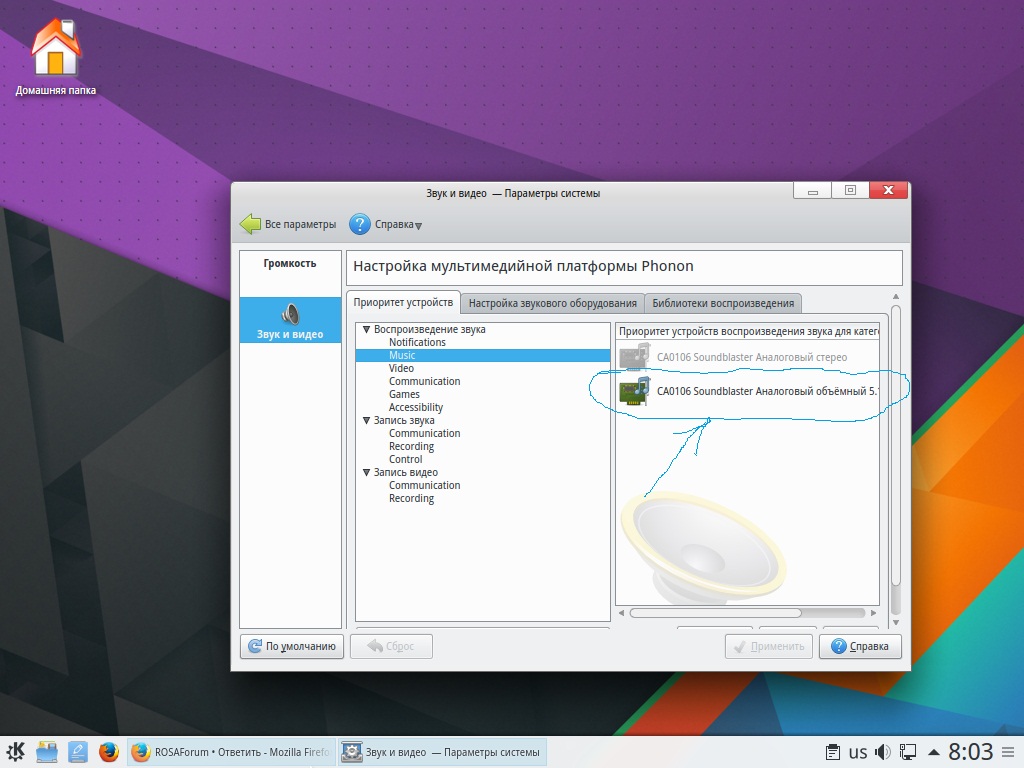Maximize the Параметры системы window

850,190
